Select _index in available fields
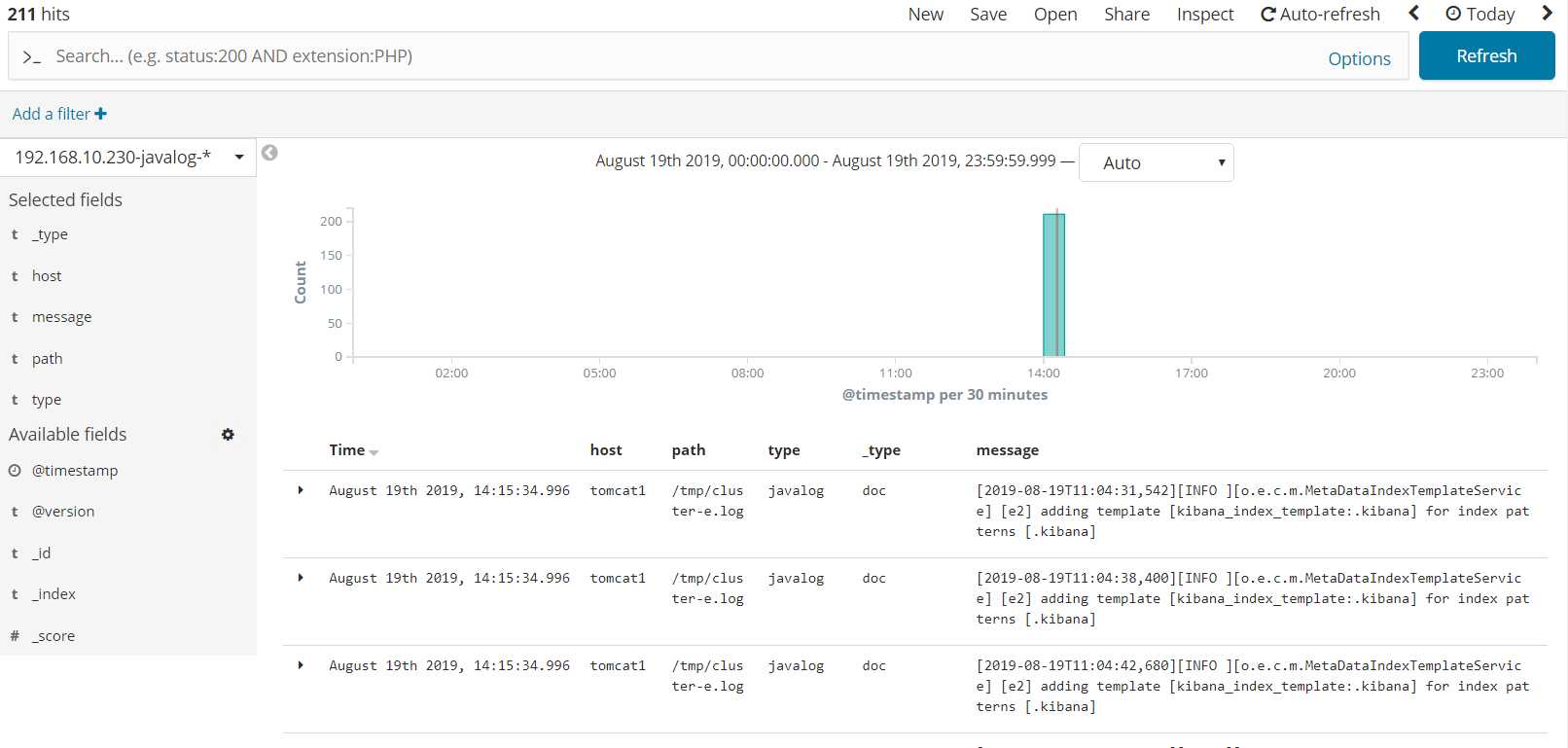 (x=53, y=594)
